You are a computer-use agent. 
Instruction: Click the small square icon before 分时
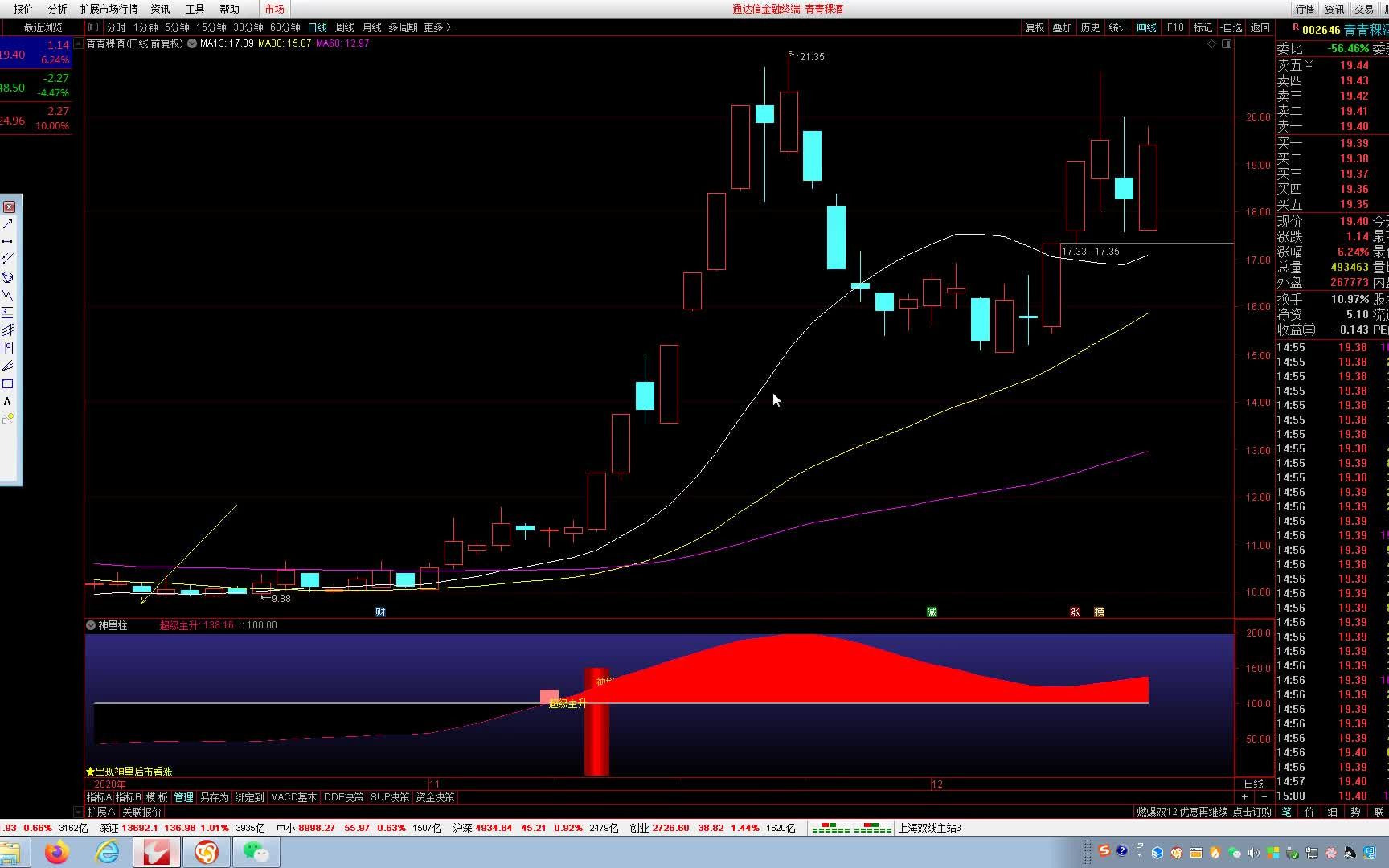point(93,27)
